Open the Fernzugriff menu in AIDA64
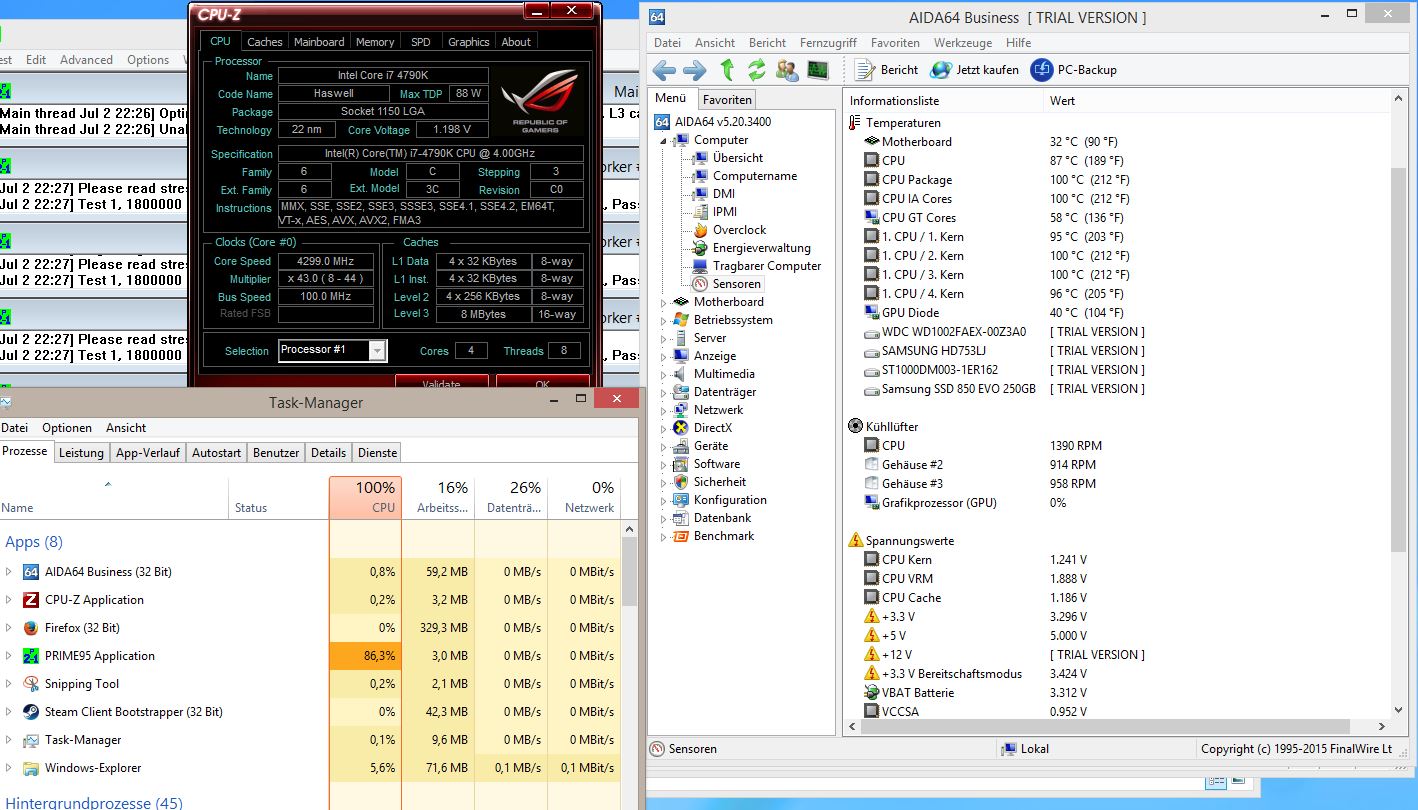 tap(828, 43)
